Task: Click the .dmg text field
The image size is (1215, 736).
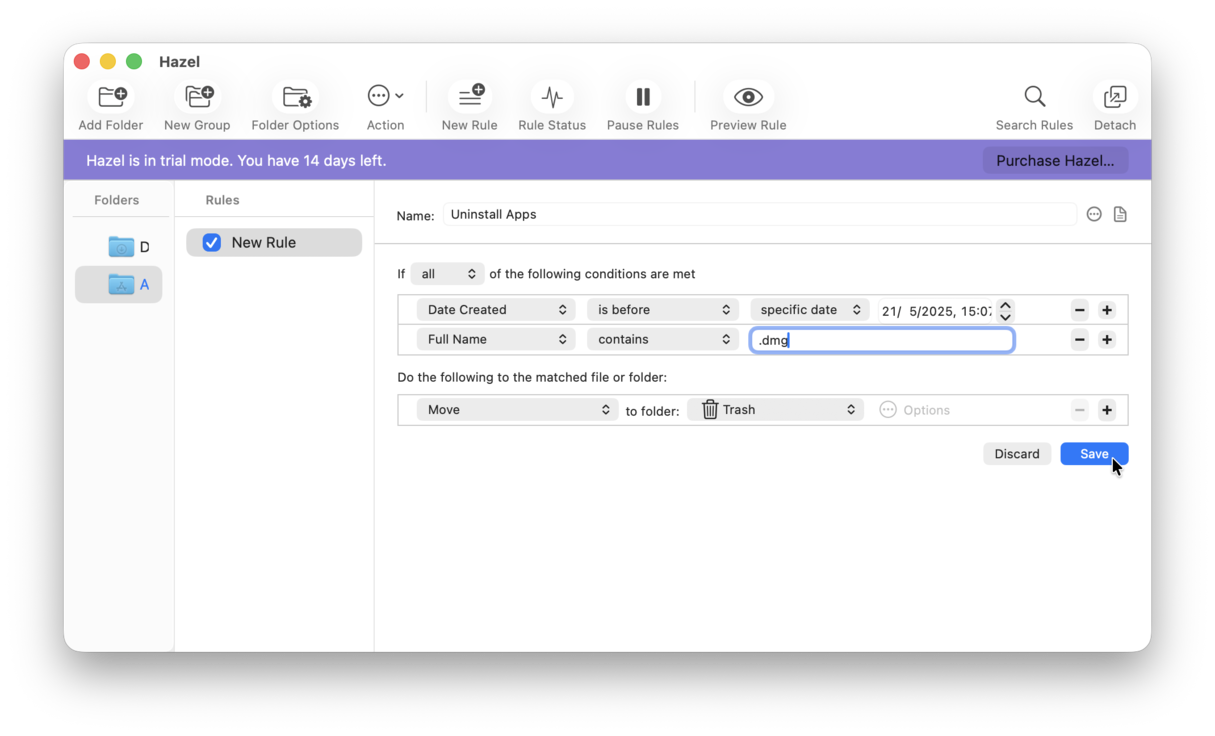Action: (883, 340)
